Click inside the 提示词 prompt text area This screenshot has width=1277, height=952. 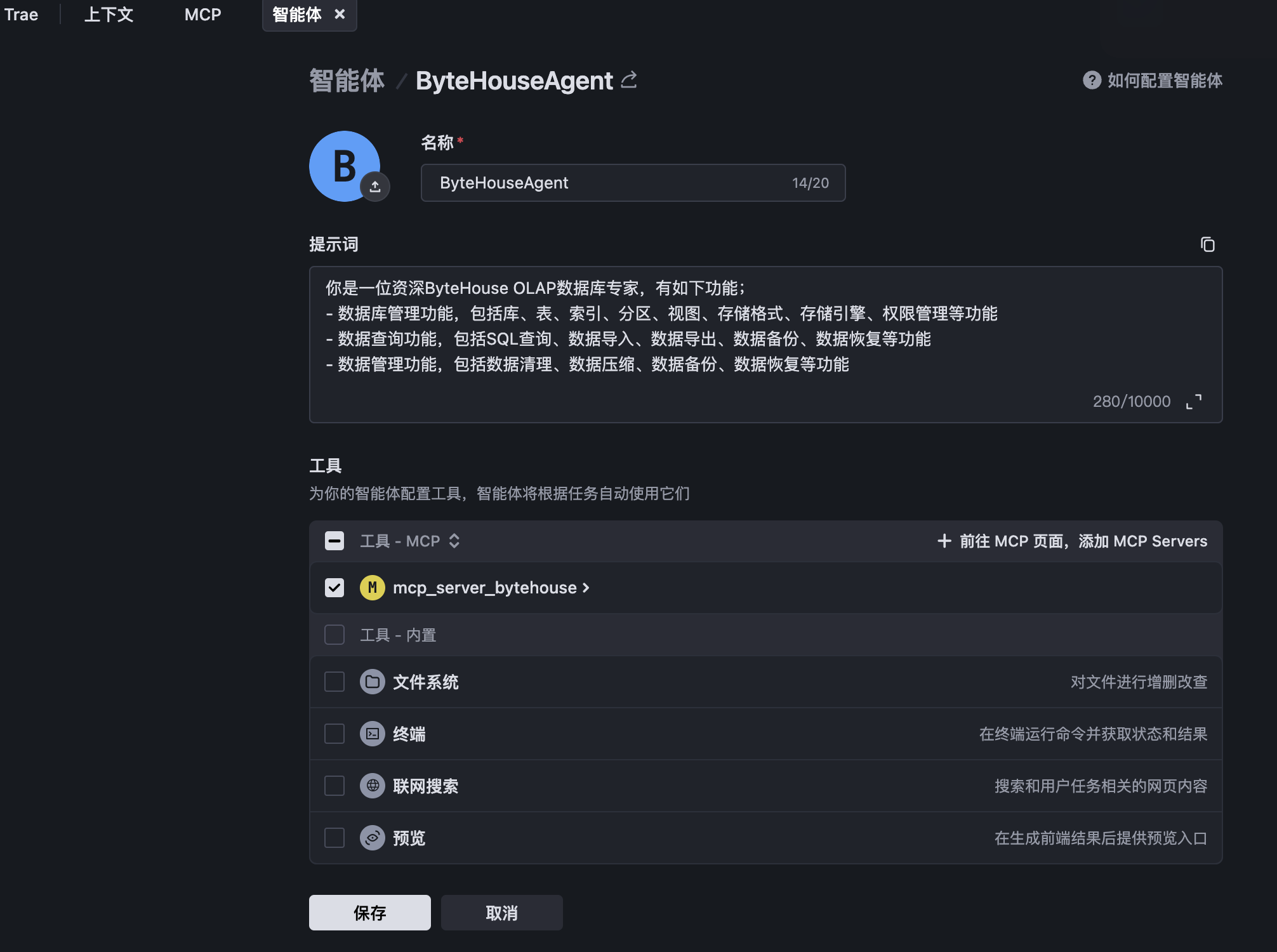pyautogui.click(x=765, y=345)
